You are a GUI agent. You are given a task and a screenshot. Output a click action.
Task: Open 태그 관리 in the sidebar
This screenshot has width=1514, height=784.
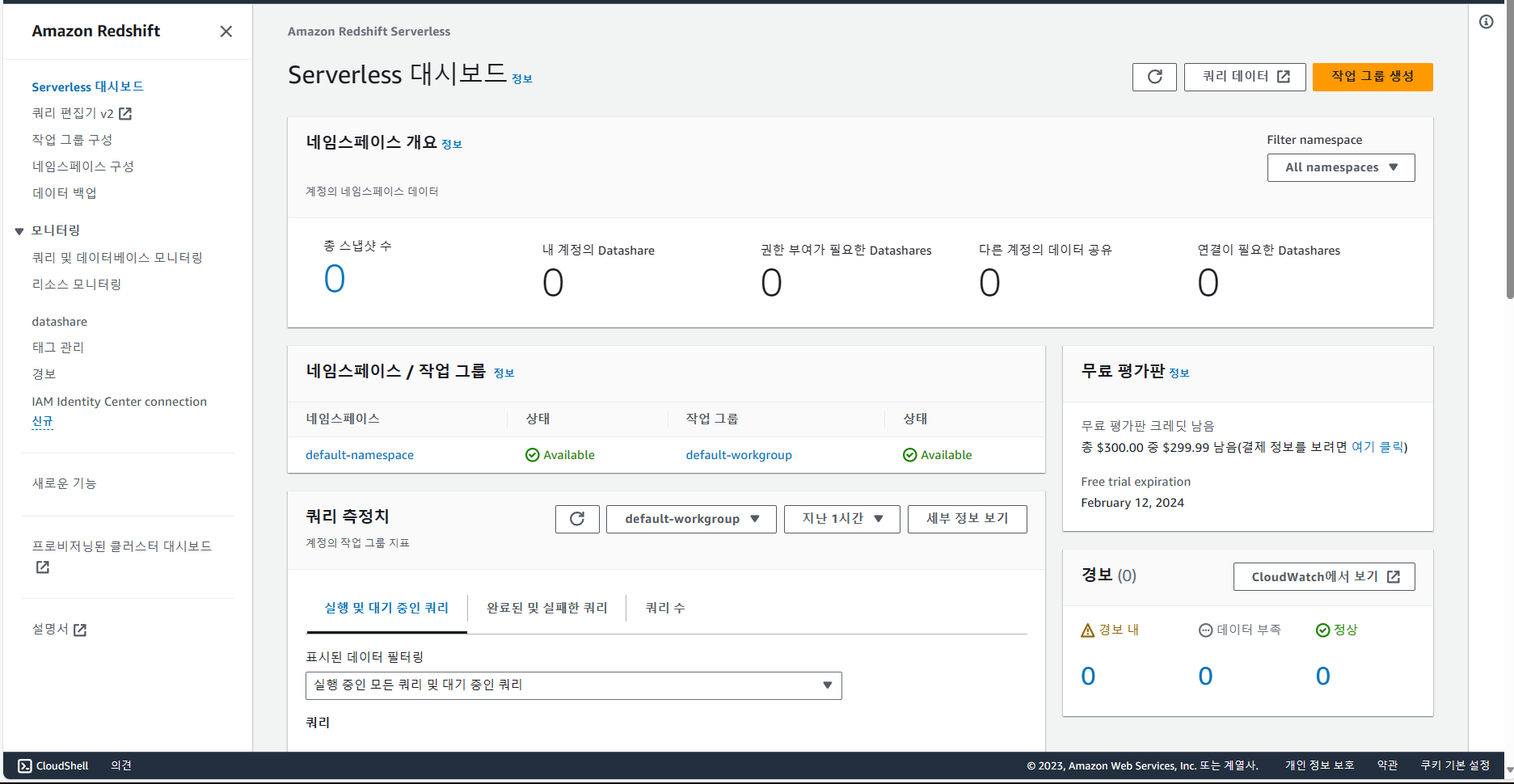coord(57,348)
